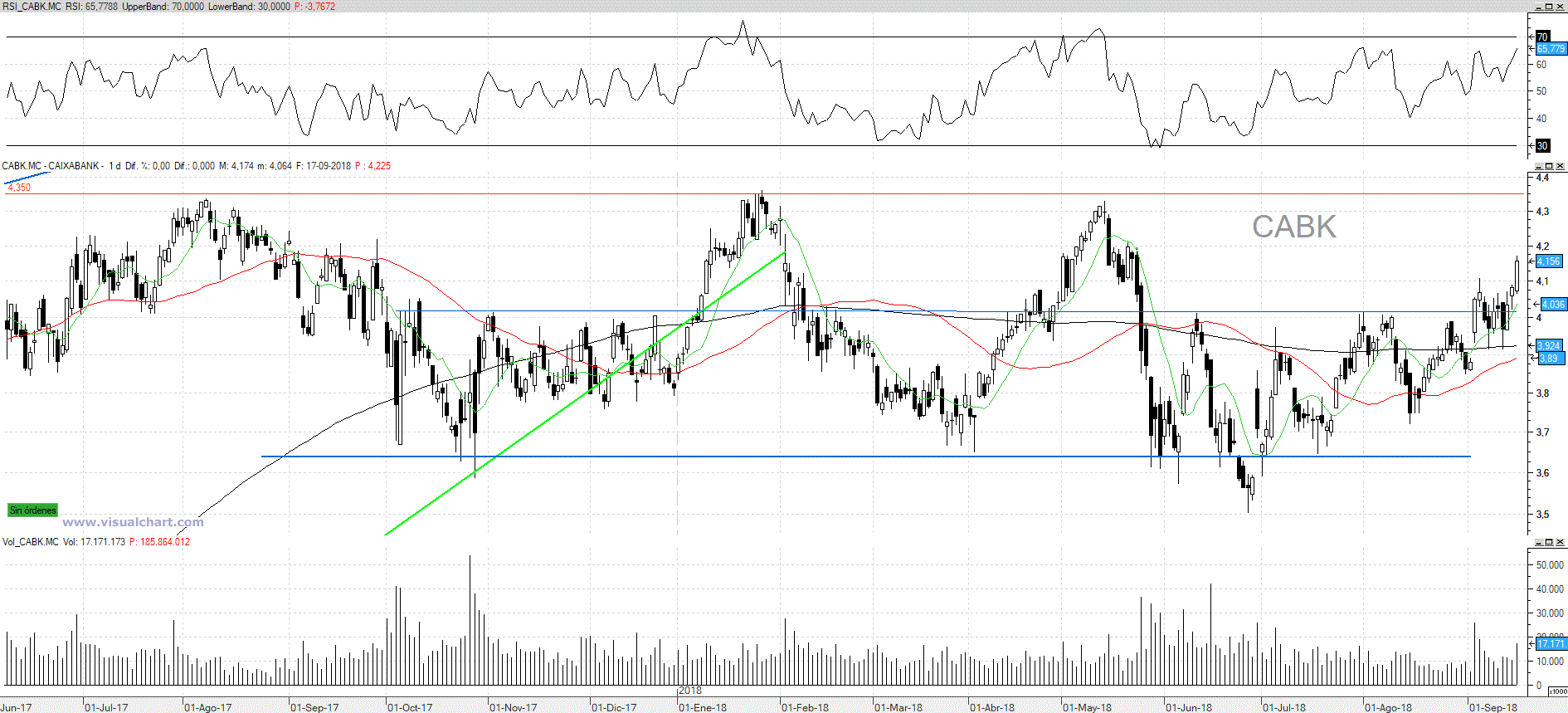Click the current RSI value tag 65,779
Screen dimensions: 1568x713
pos(1551,49)
